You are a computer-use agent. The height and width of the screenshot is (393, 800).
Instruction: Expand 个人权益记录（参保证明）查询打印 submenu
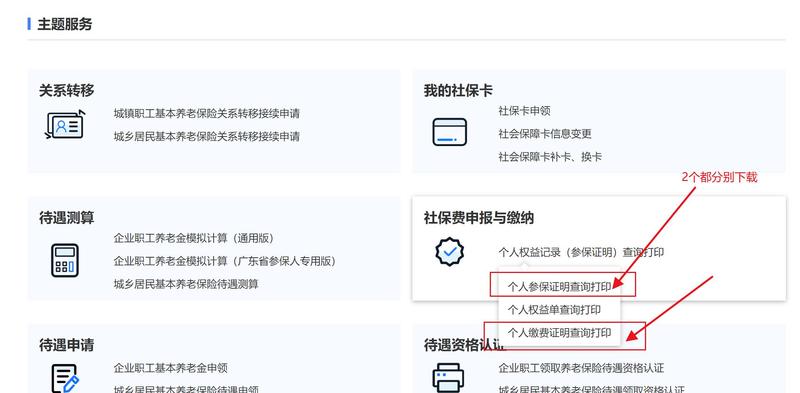pos(581,252)
